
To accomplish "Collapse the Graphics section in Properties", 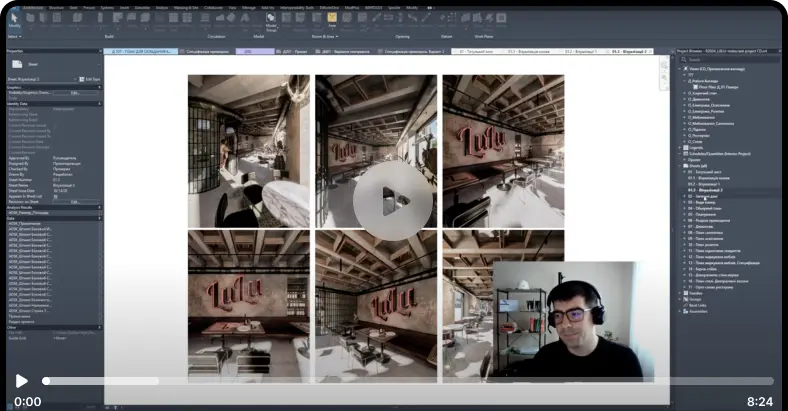I will point(99,87).
